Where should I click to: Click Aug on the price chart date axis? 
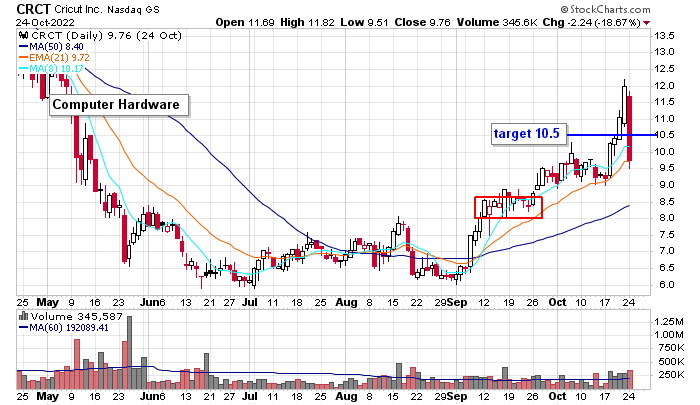(346, 303)
